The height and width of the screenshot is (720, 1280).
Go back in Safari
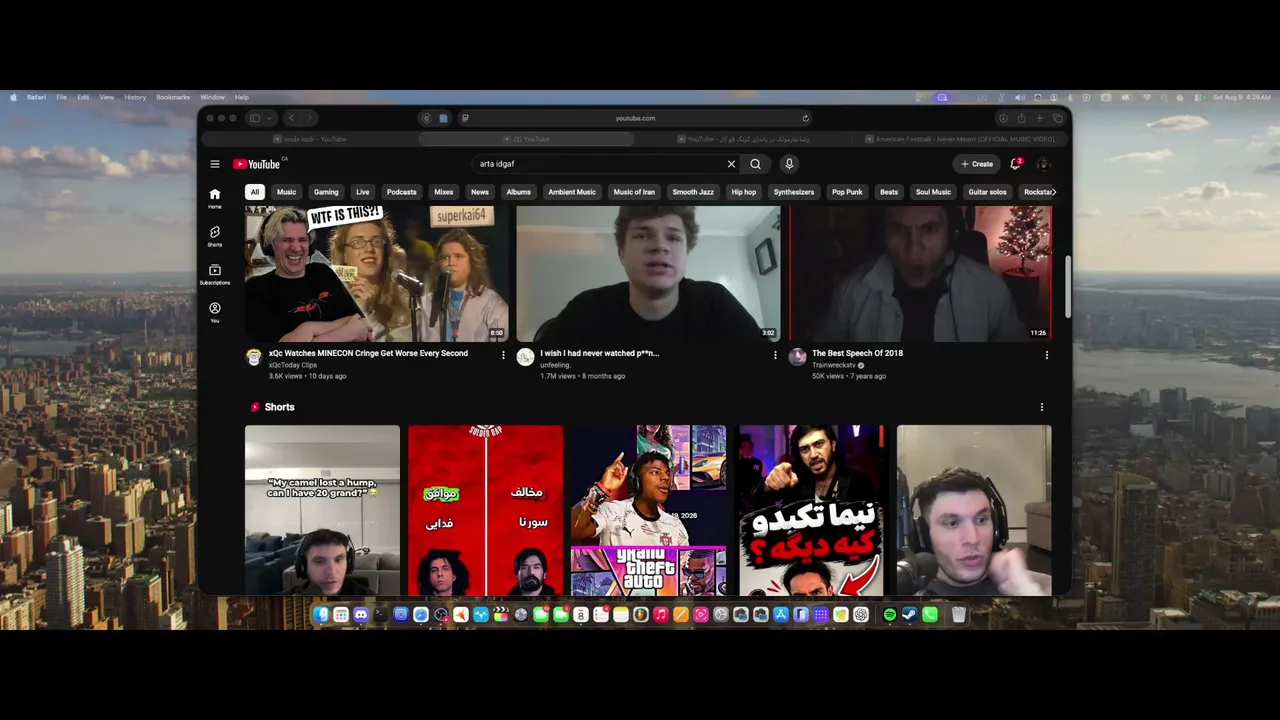291,118
